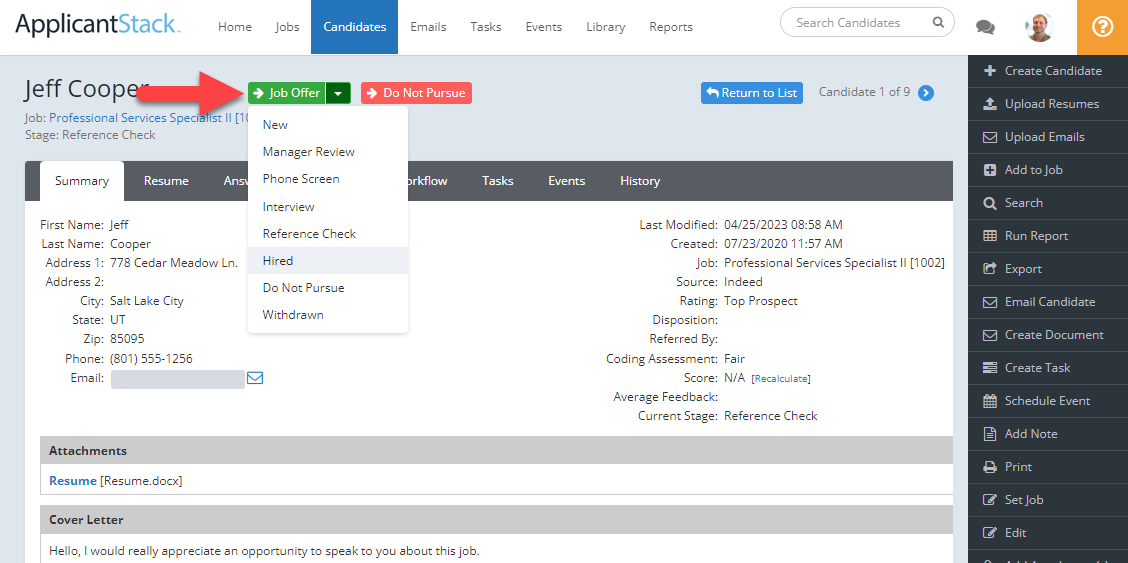The width and height of the screenshot is (1128, 563).
Task: Switch to the Resume tab
Action: 166,181
